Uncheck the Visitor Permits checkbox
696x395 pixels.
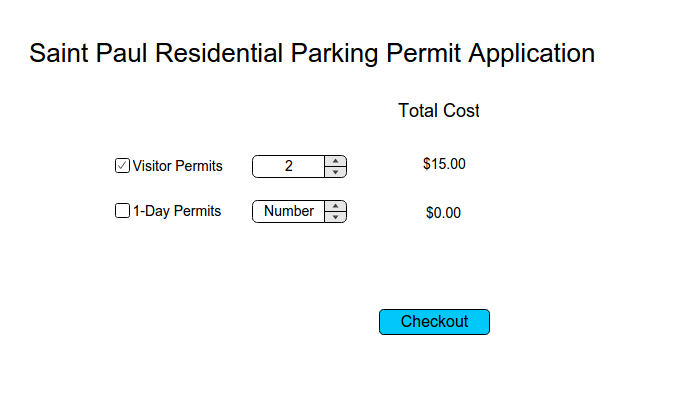(x=122, y=166)
